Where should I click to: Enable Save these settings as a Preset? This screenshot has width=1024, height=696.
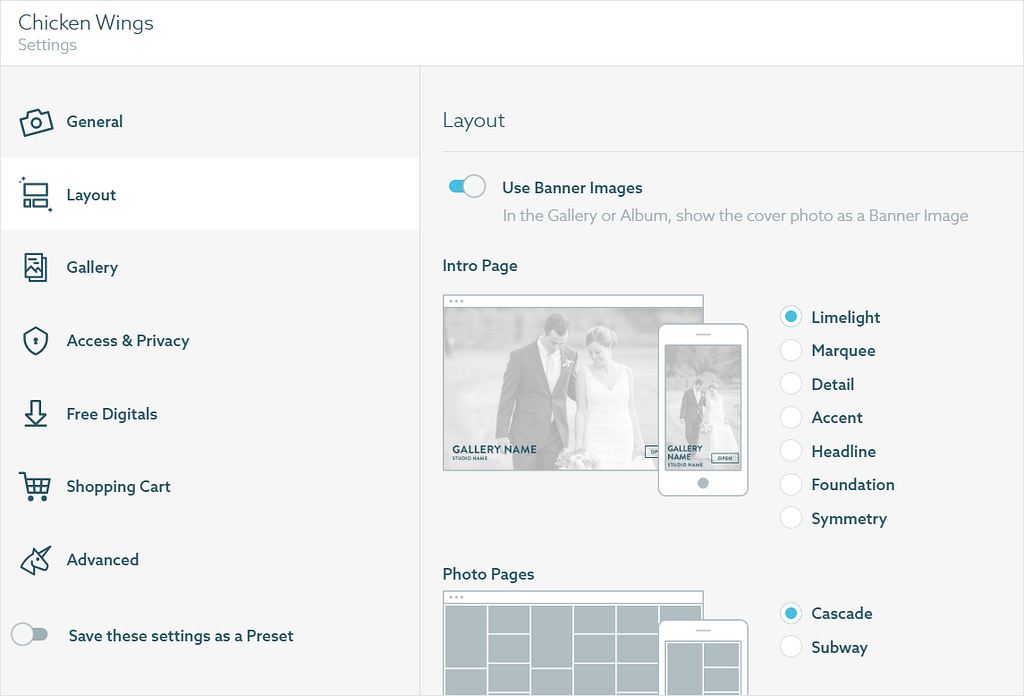[x=31, y=635]
